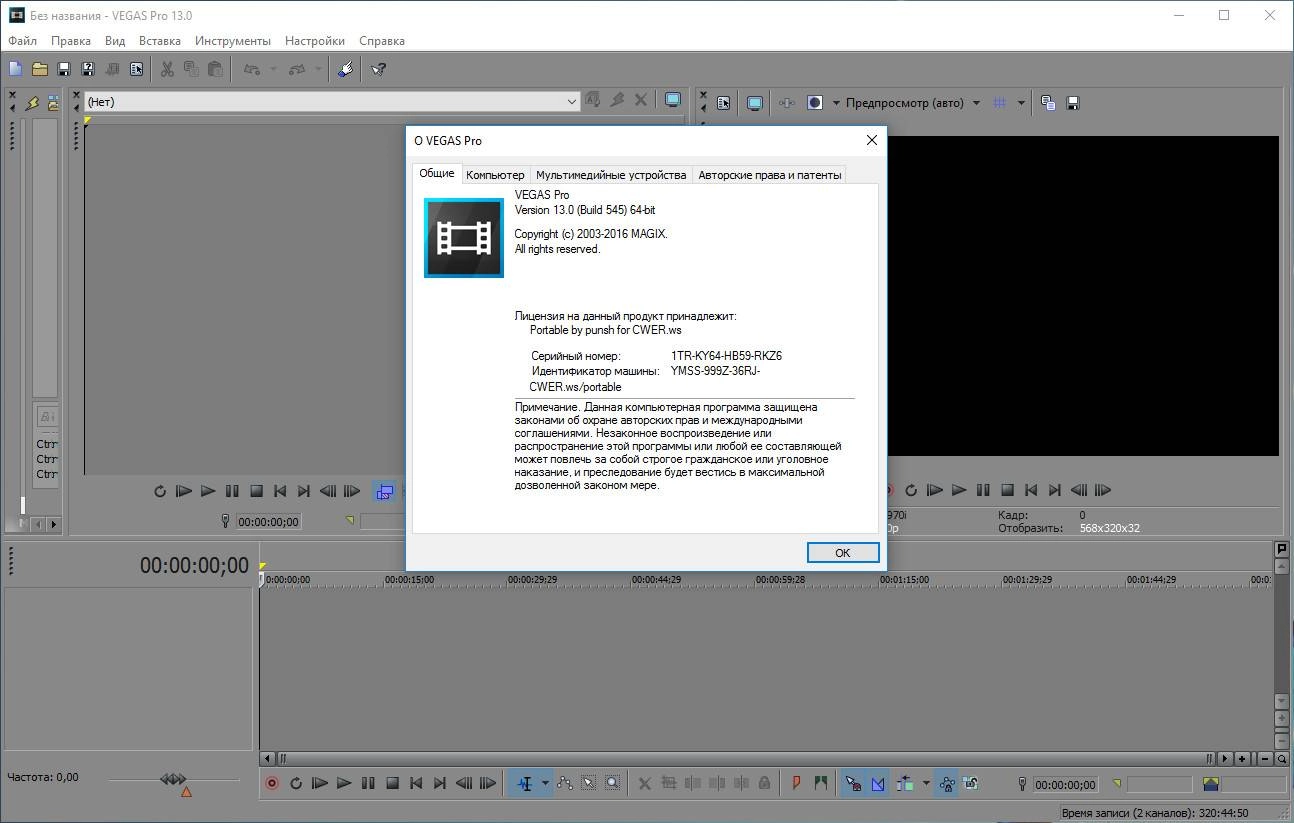Select the Envelope edit tool

(x=565, y=784)
